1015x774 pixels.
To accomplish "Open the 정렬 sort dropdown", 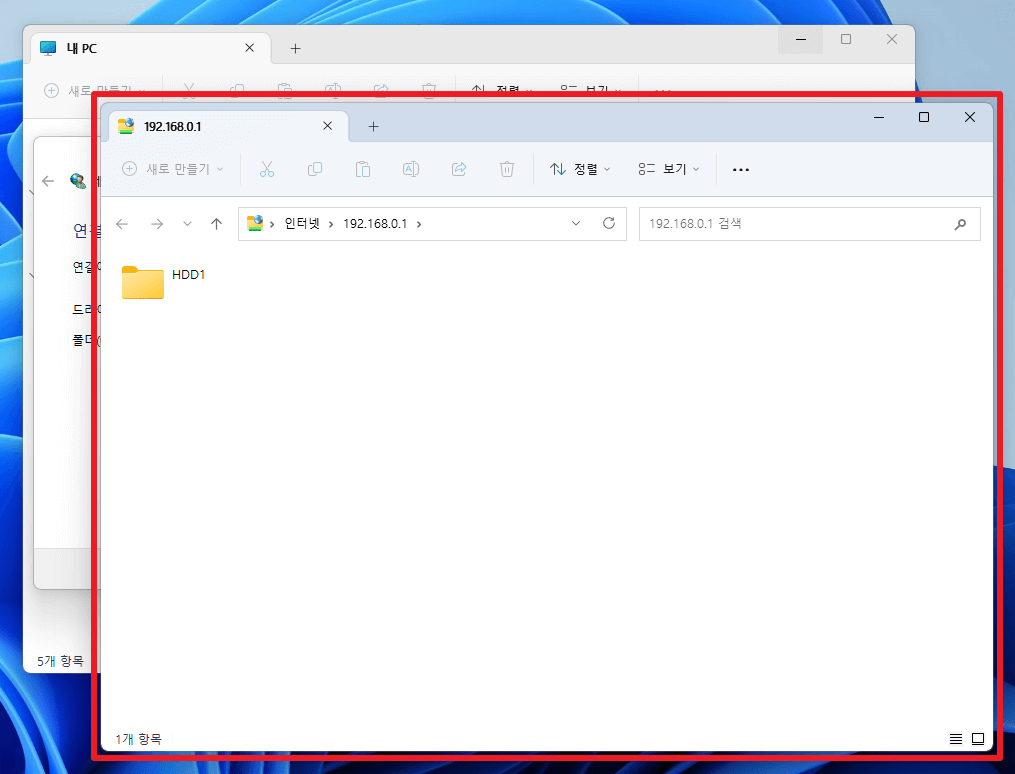I will pos(580,168).
